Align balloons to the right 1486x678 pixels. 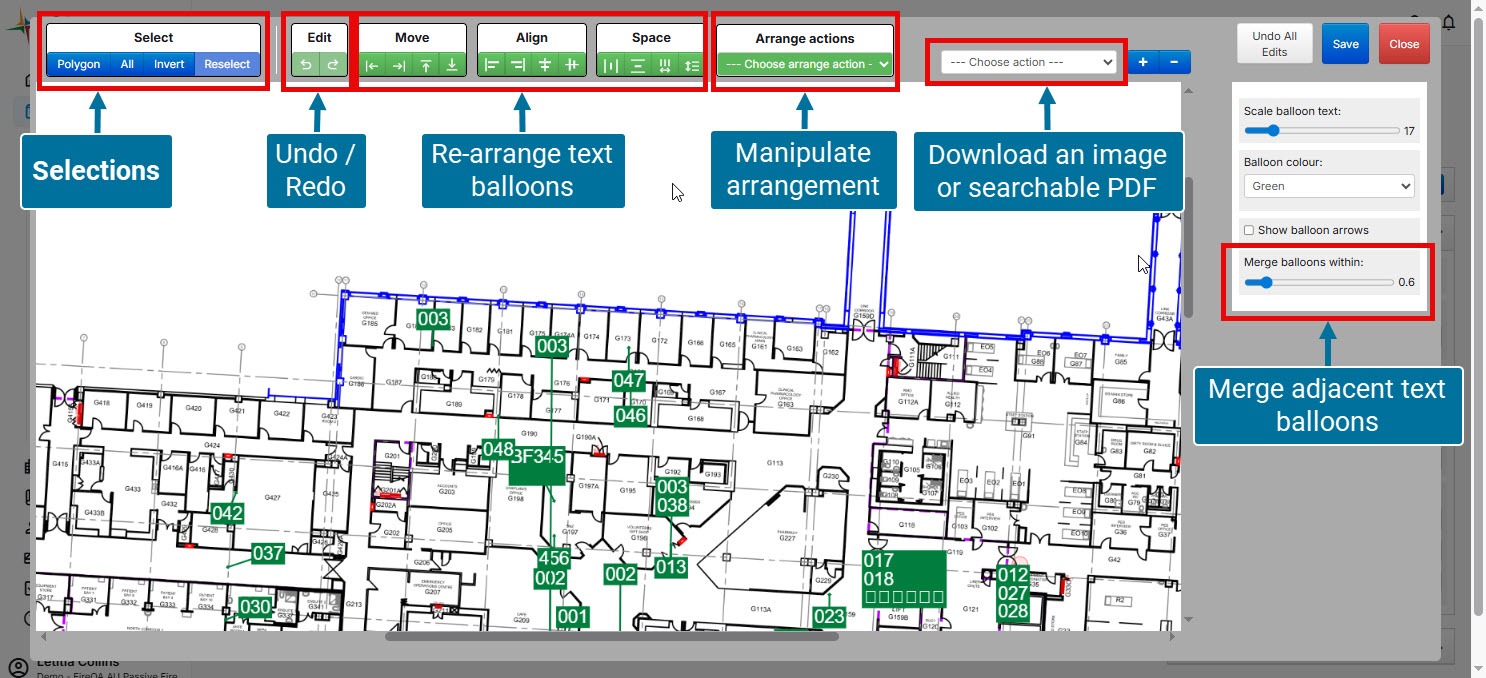tap(518, 65)
